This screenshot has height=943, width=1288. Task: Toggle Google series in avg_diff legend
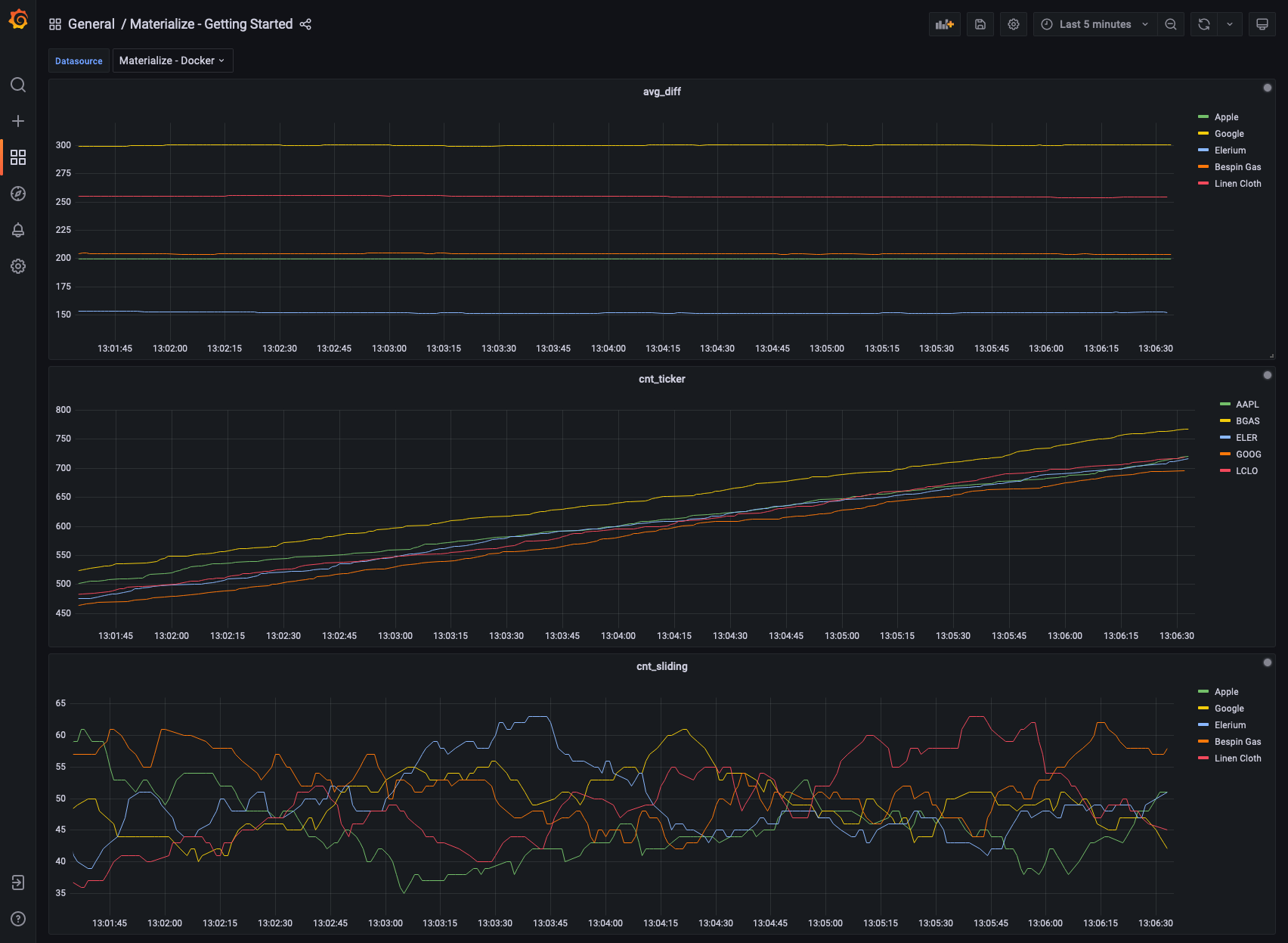[x=1229, y=134]
